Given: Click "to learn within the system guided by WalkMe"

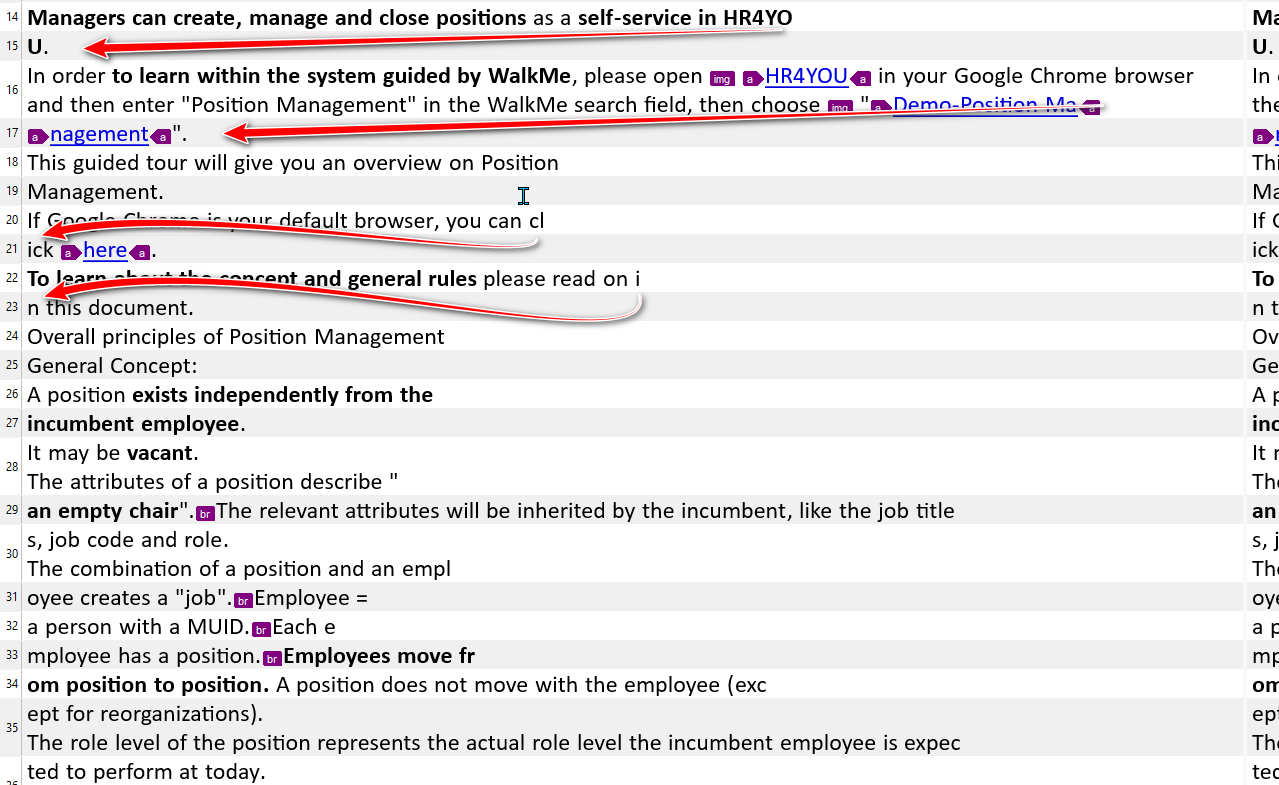Looking at the screenshot, I should coord(341,76).
